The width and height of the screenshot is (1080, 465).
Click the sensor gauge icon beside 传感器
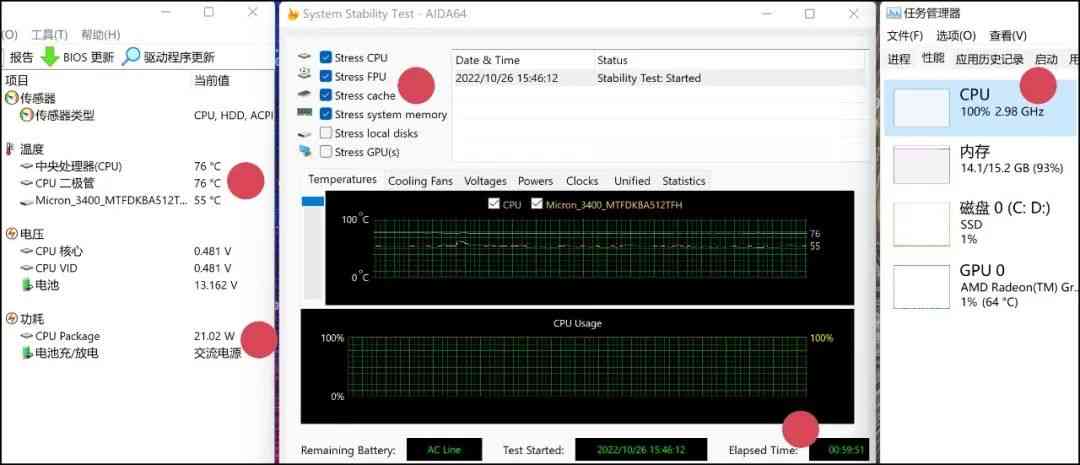pyautogui.click(x=11, y=98)
